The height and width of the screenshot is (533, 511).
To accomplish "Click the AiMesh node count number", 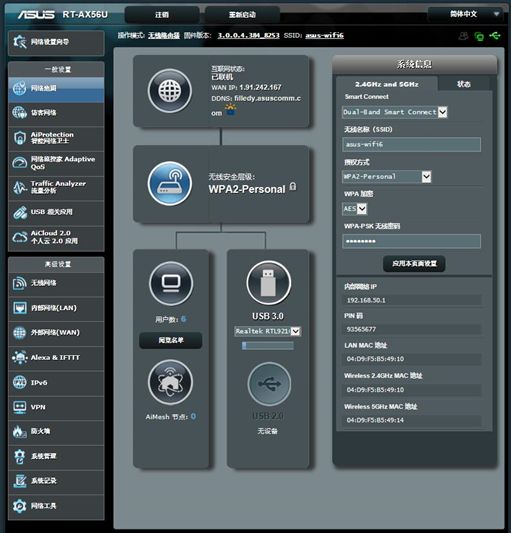I will [x=193, y=416].
